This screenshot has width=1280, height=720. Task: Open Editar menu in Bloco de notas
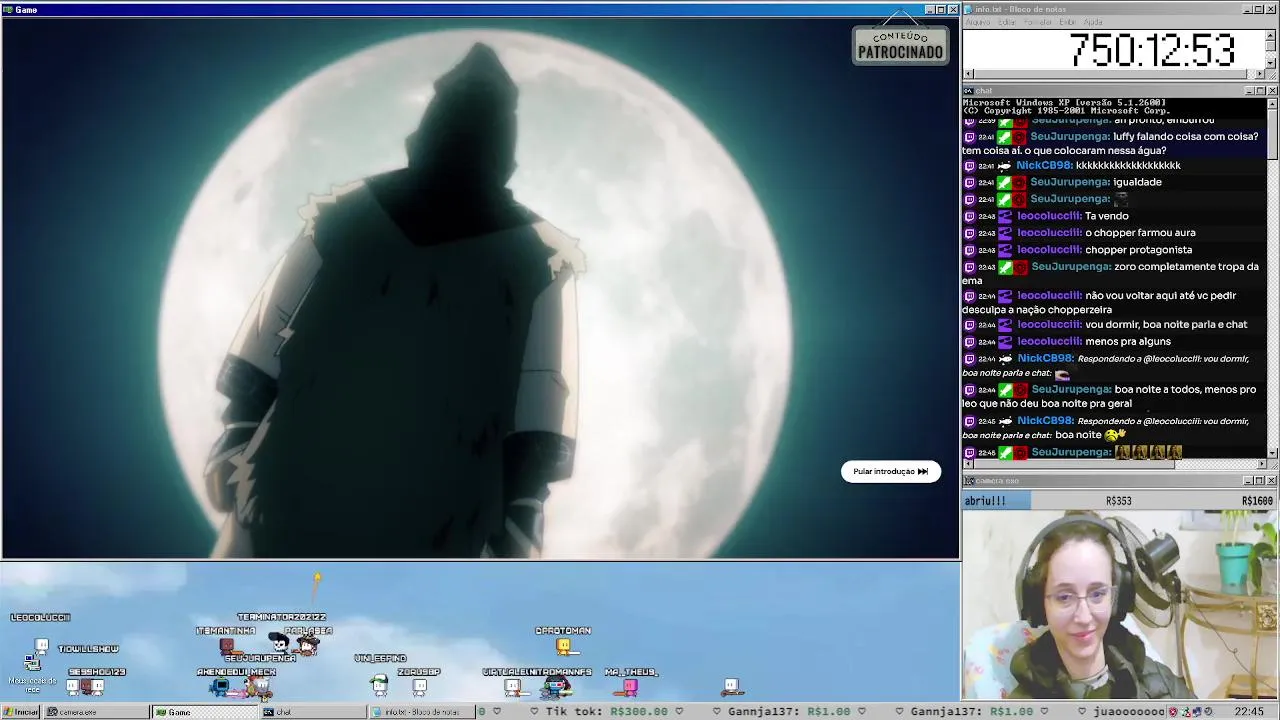point(1007,22)
